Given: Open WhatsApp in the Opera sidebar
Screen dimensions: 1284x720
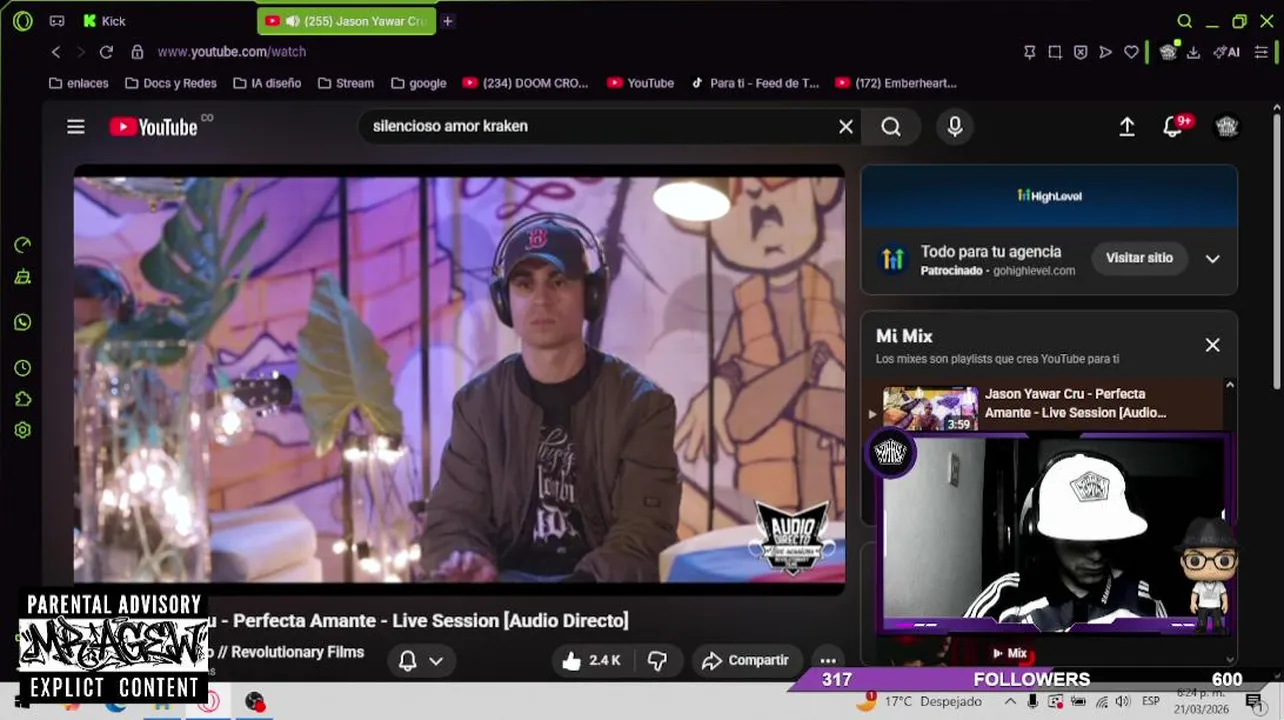Looking at the screenshot, I should pos(23,322).
